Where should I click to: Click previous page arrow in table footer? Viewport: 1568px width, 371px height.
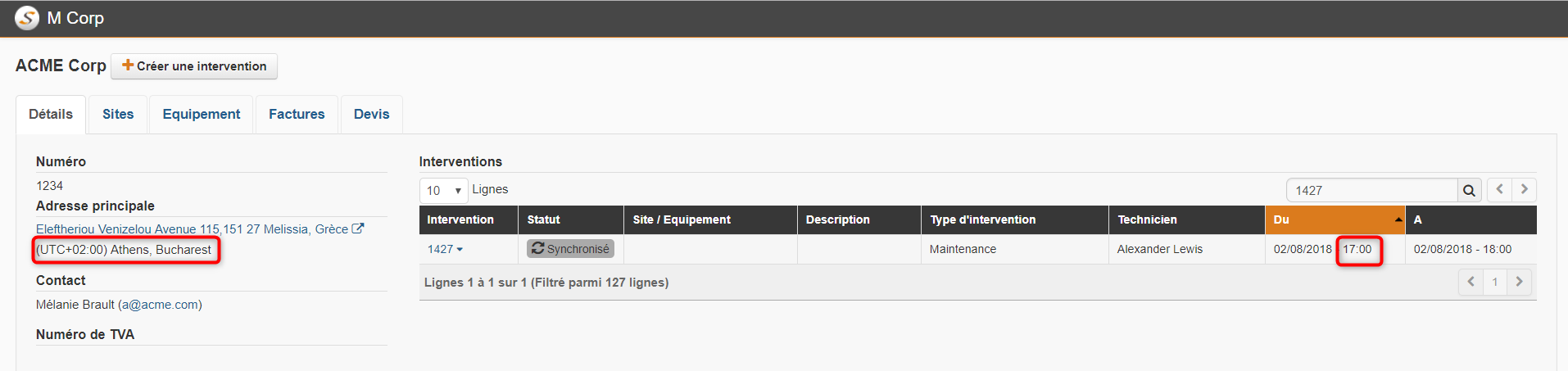[1471, 282]
